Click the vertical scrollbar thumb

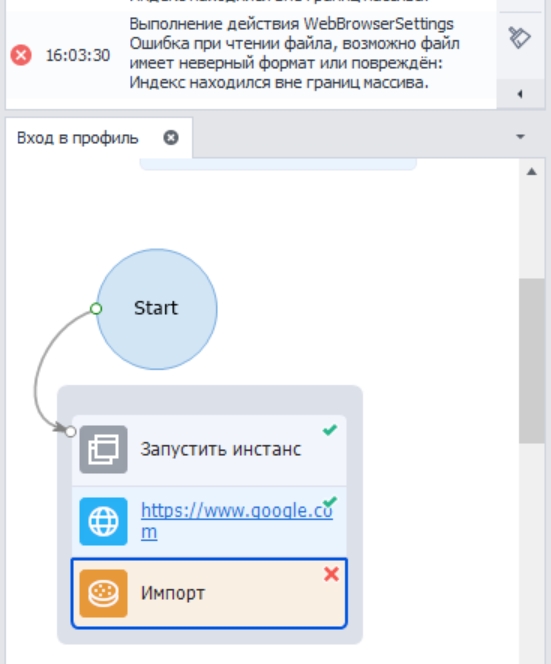click(x=532, y=361)
